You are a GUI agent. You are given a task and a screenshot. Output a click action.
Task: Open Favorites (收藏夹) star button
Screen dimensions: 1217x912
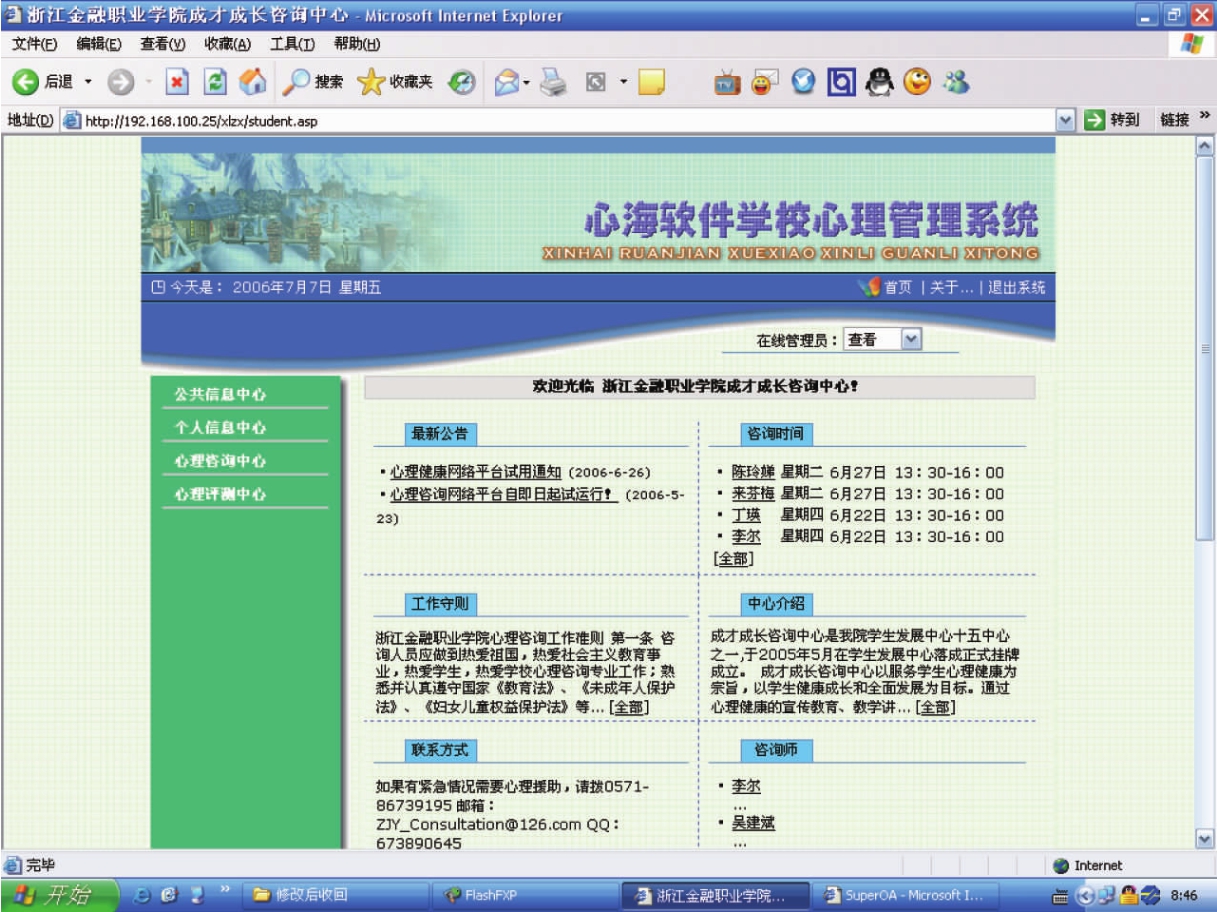(x=397, y=82)
